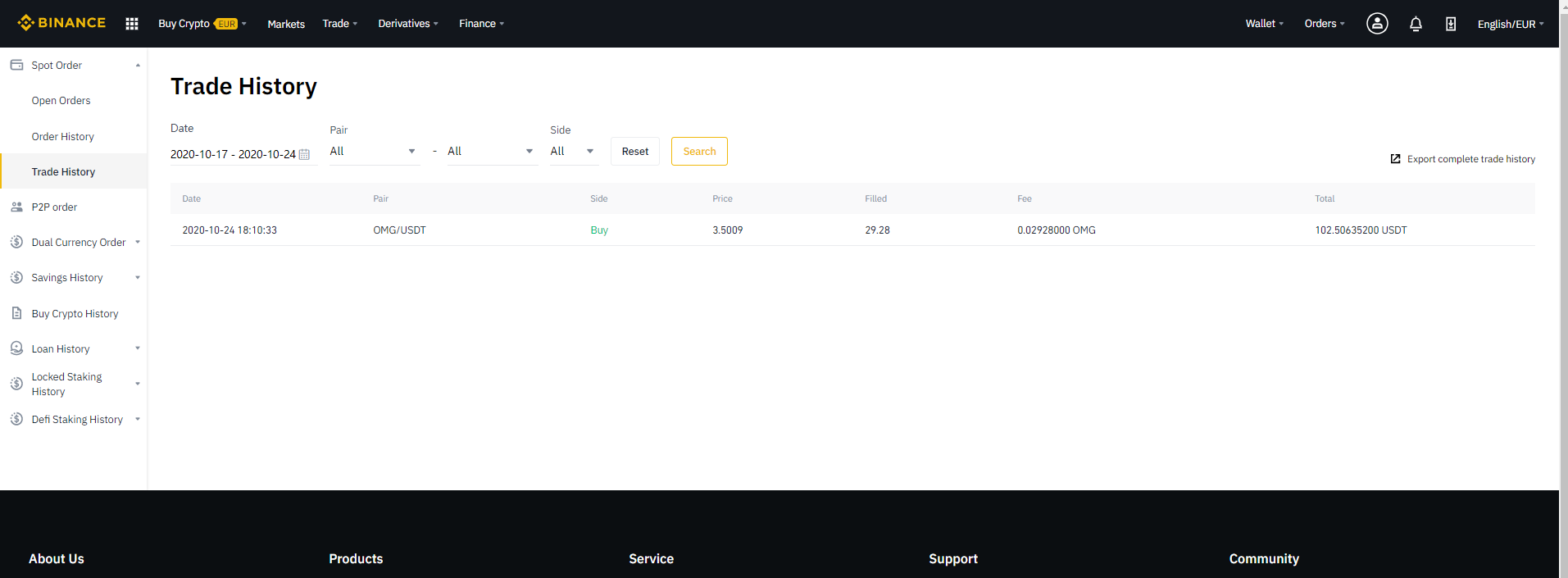Click the P2P order people icon

coord(16,207)
